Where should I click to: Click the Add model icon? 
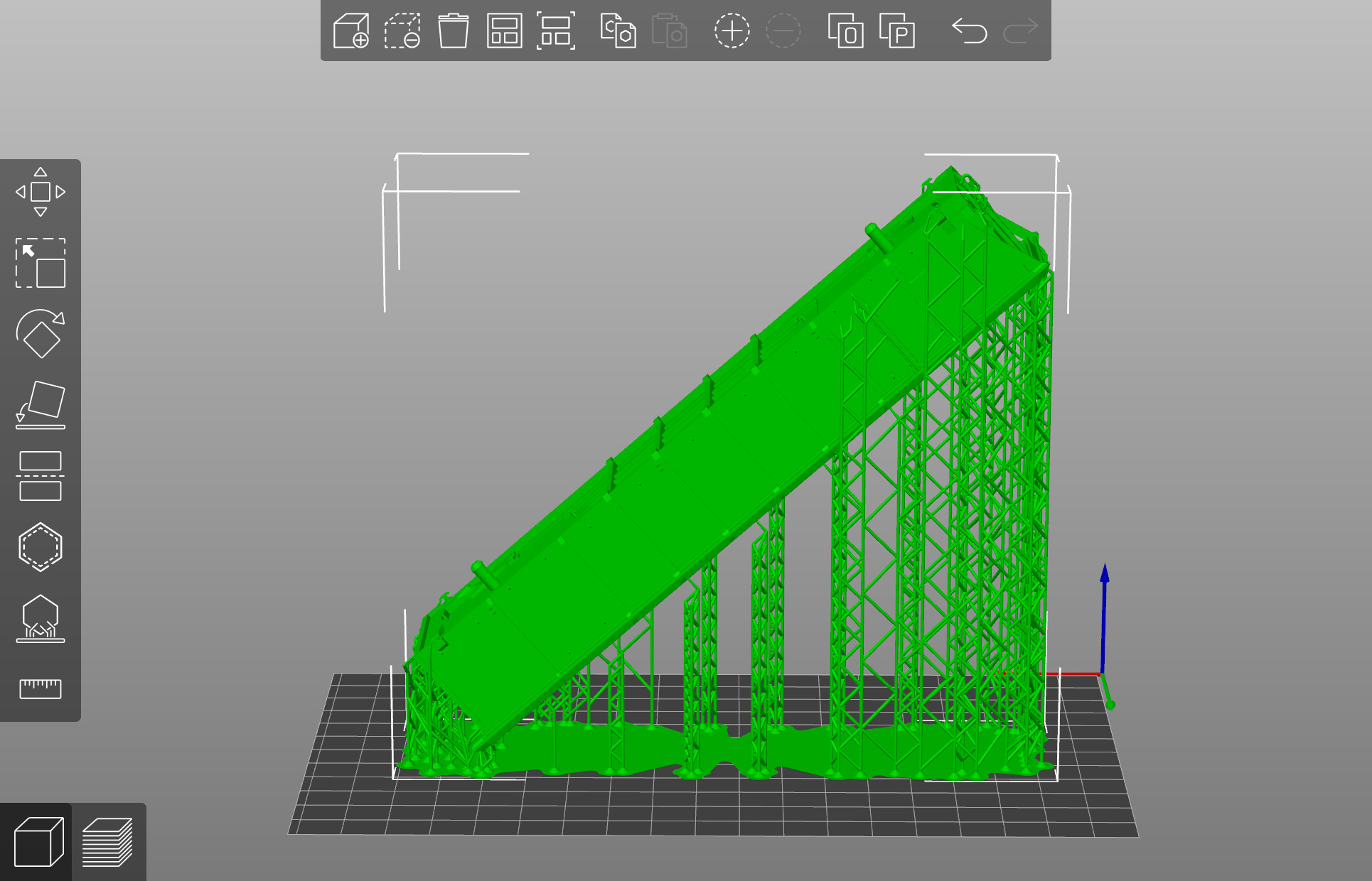pyautogui.click(x=351, y=31)
